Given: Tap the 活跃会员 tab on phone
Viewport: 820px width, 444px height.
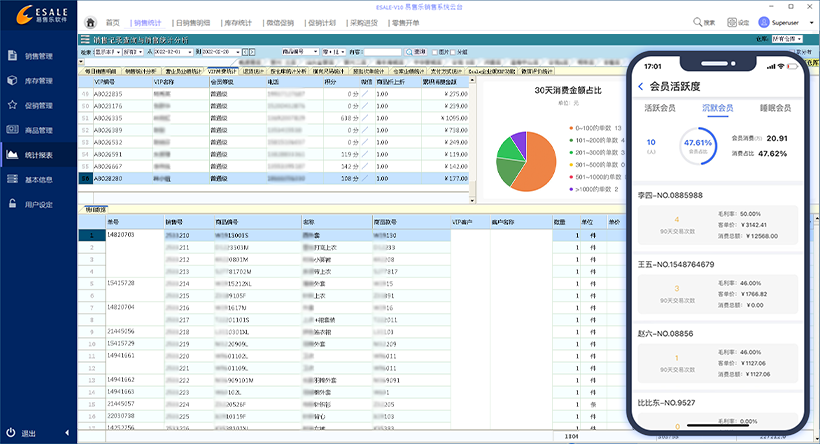Looking at the screenshot, I should (660, 107).
